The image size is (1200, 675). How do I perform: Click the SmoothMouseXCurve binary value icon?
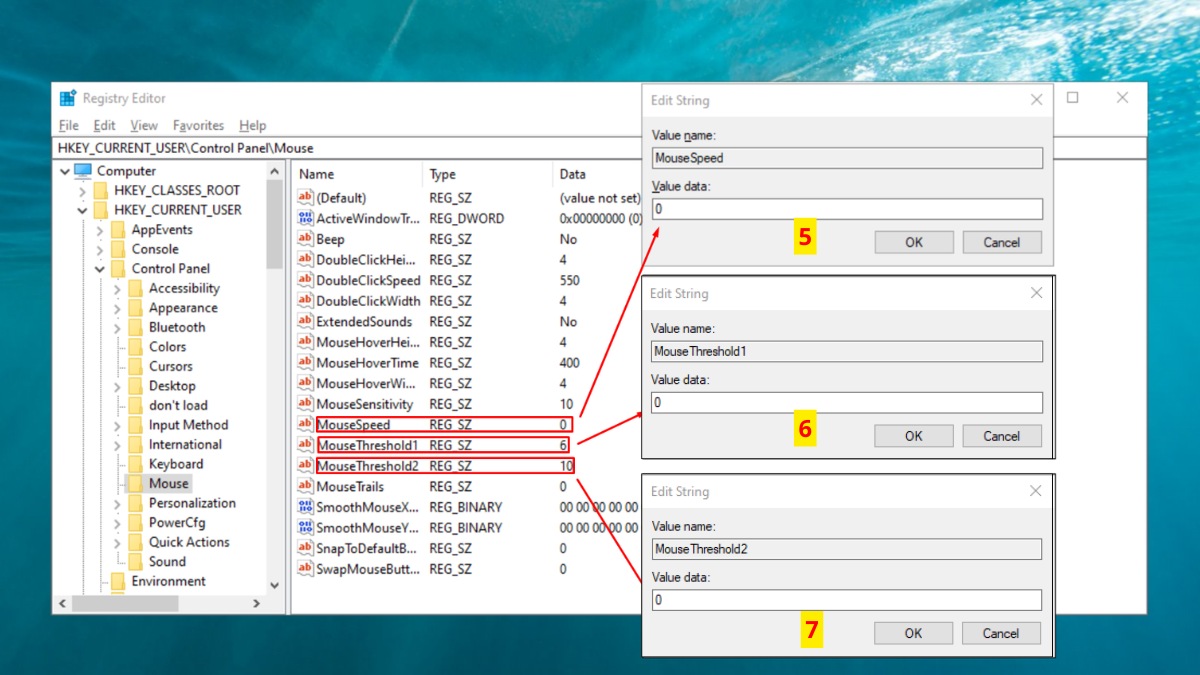(306, 507)
